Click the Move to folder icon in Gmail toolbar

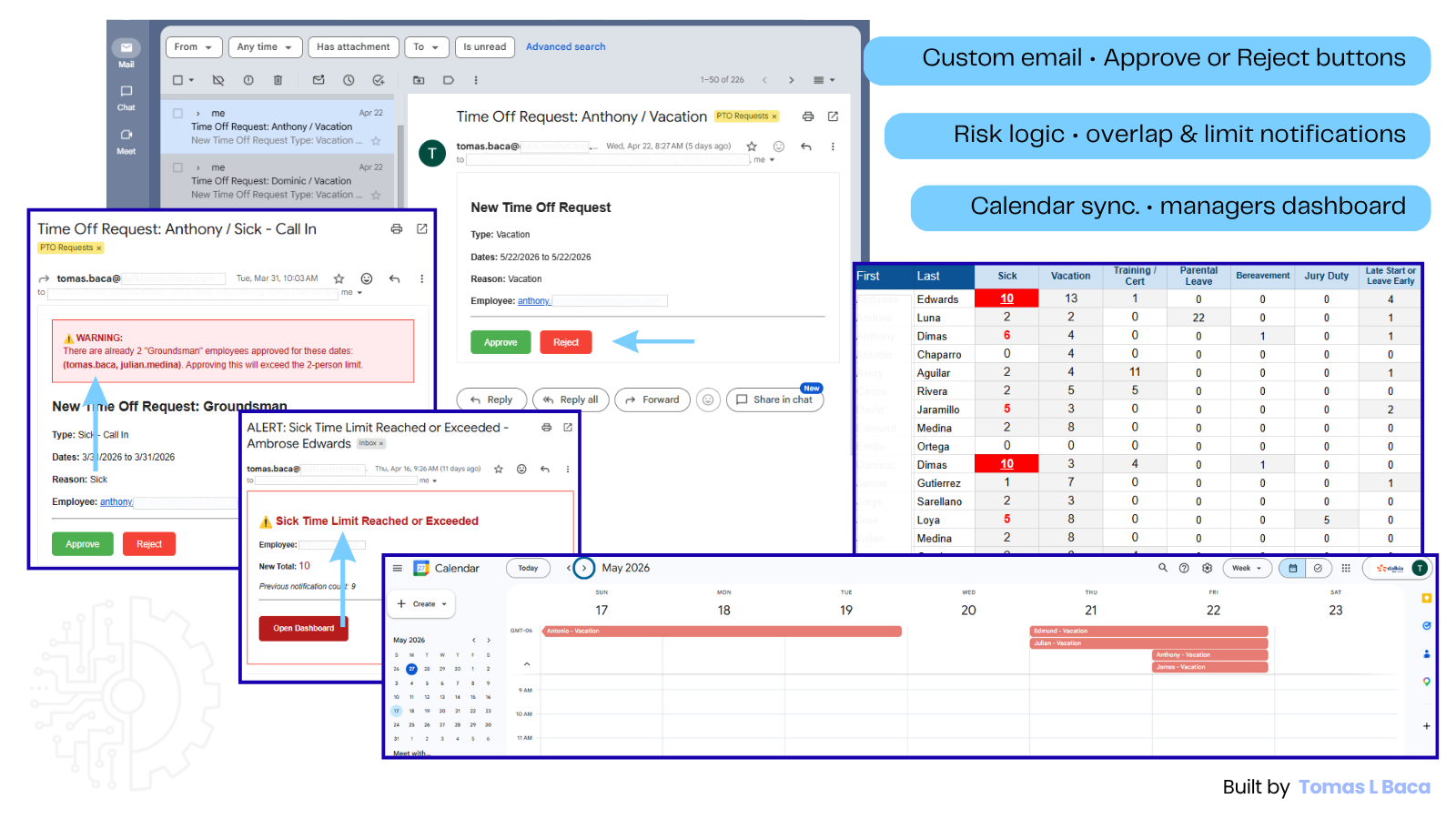click(419, 80)
